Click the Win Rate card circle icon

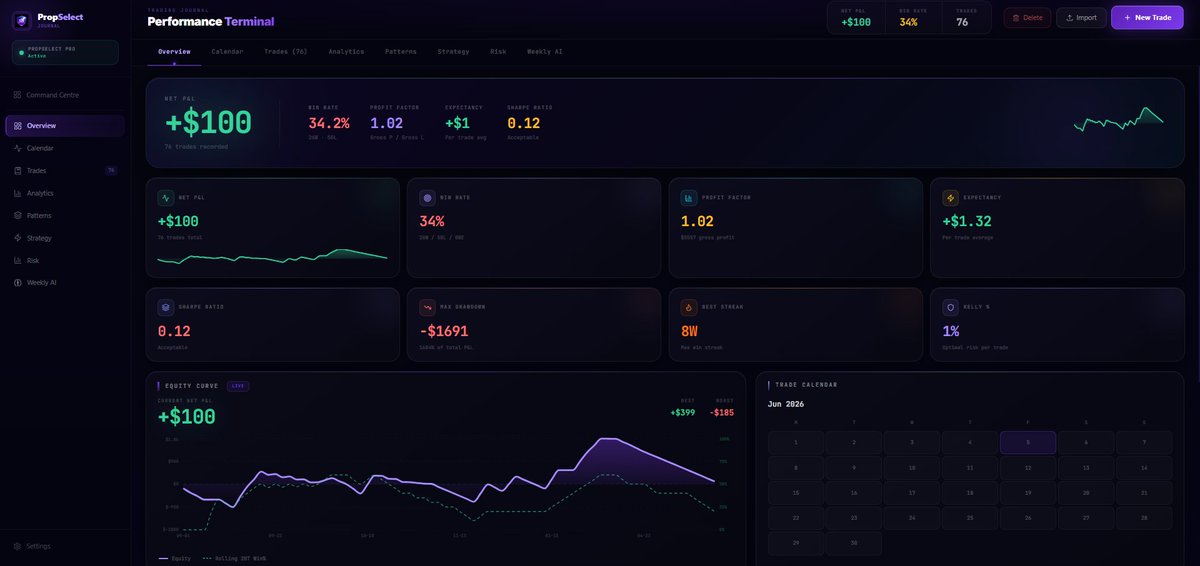(427, 198)
